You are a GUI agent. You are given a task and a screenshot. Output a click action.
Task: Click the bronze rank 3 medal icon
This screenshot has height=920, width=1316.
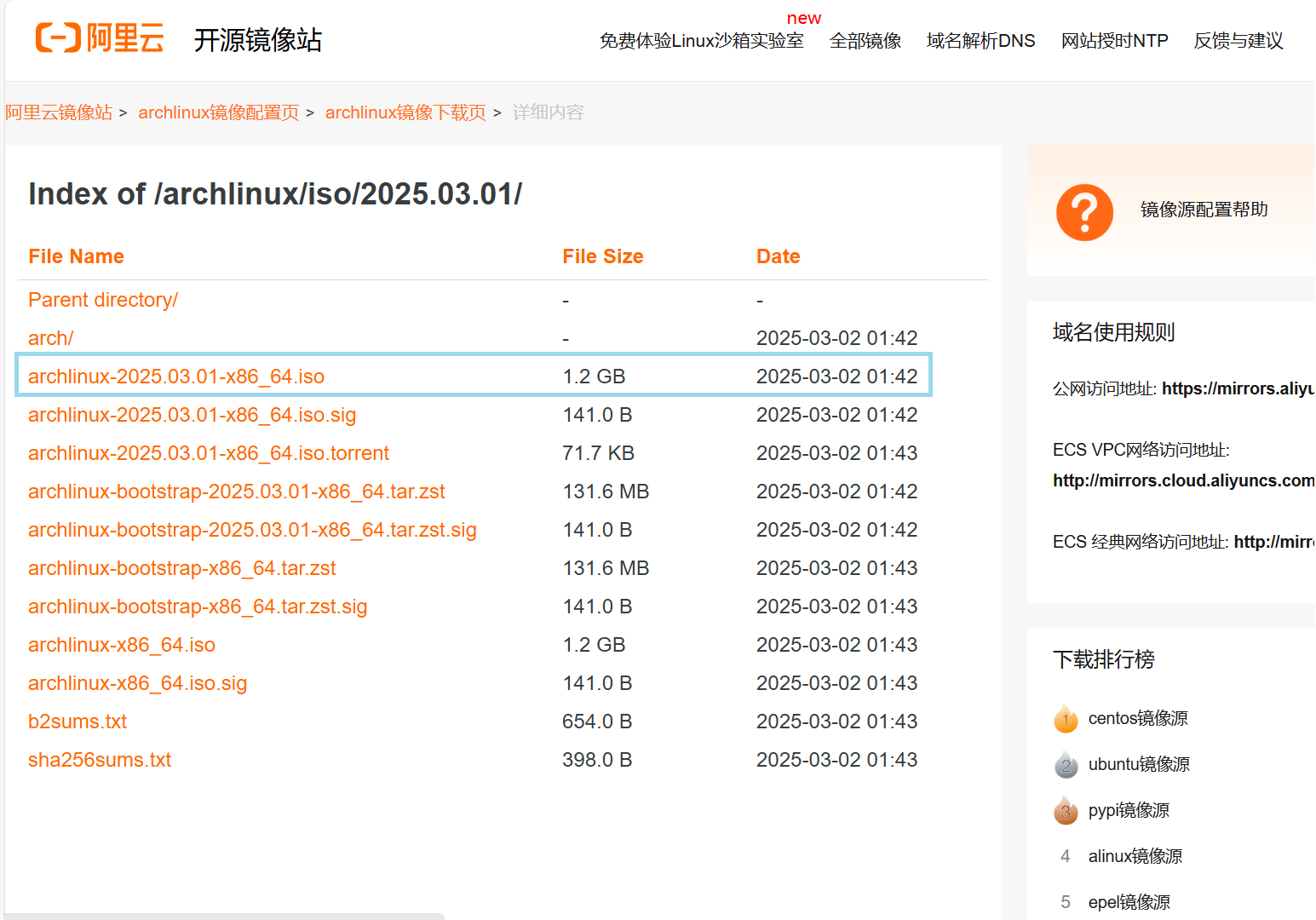tap(1066, 811)
